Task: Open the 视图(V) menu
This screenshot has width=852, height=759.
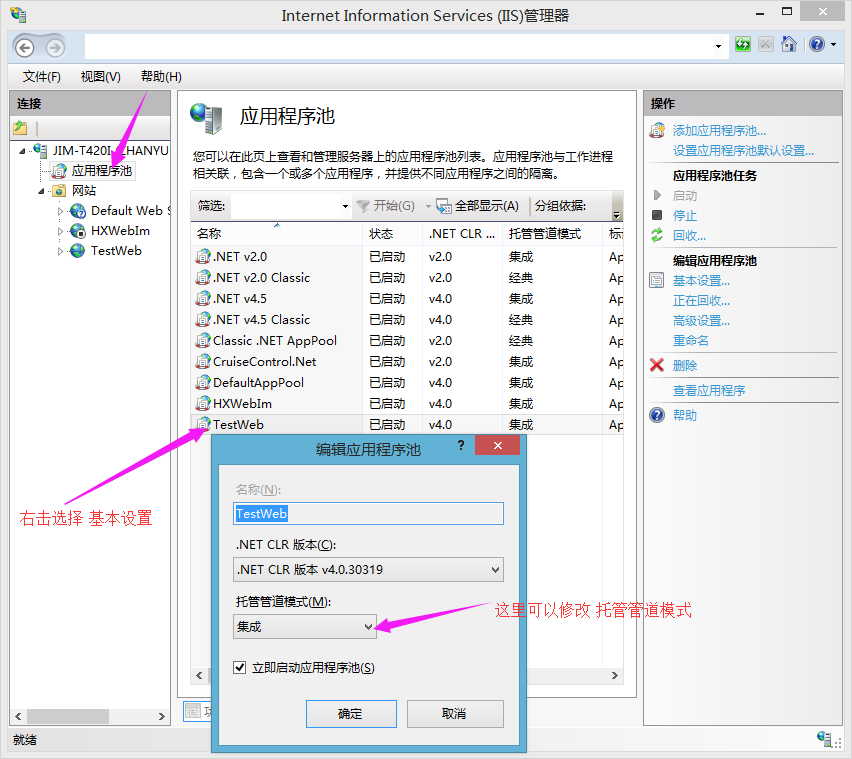Action: 101,77
